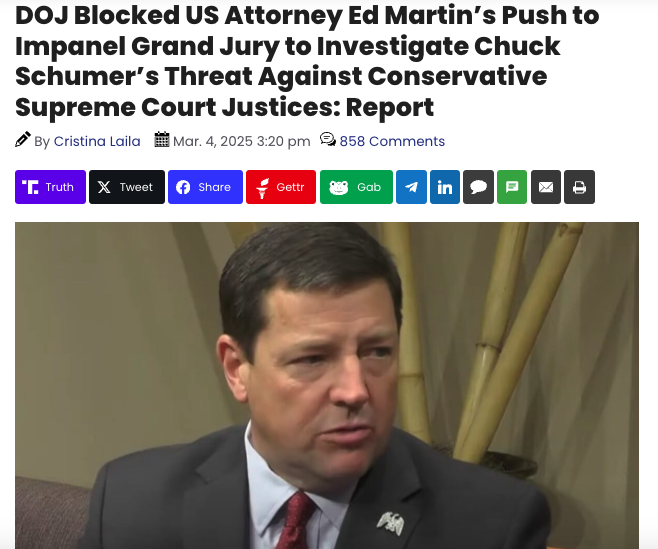The image size is (658, 549).
Task: Click the Facebook logo icon
Action: click(183, 187)
